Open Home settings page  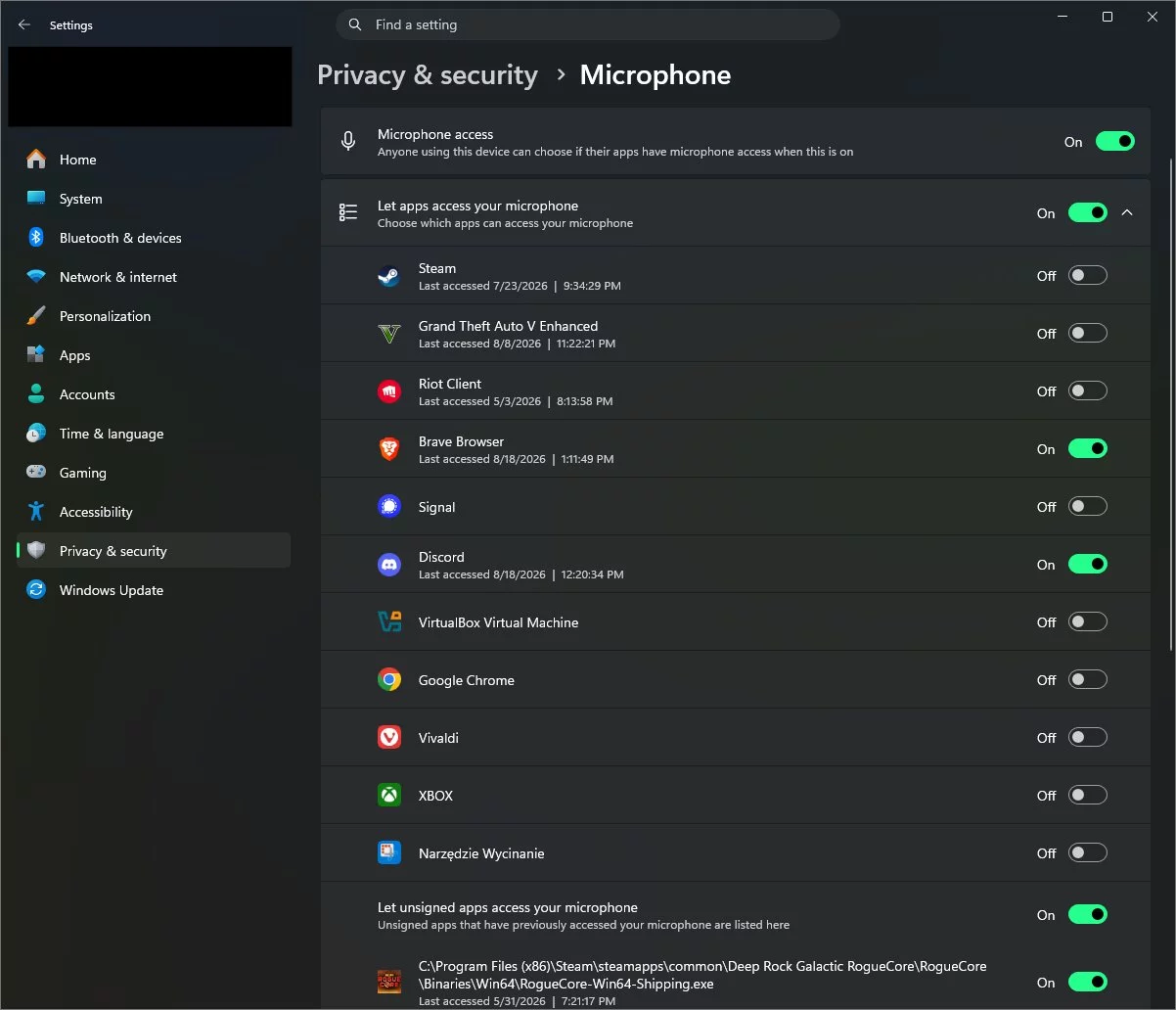point(154,160)
